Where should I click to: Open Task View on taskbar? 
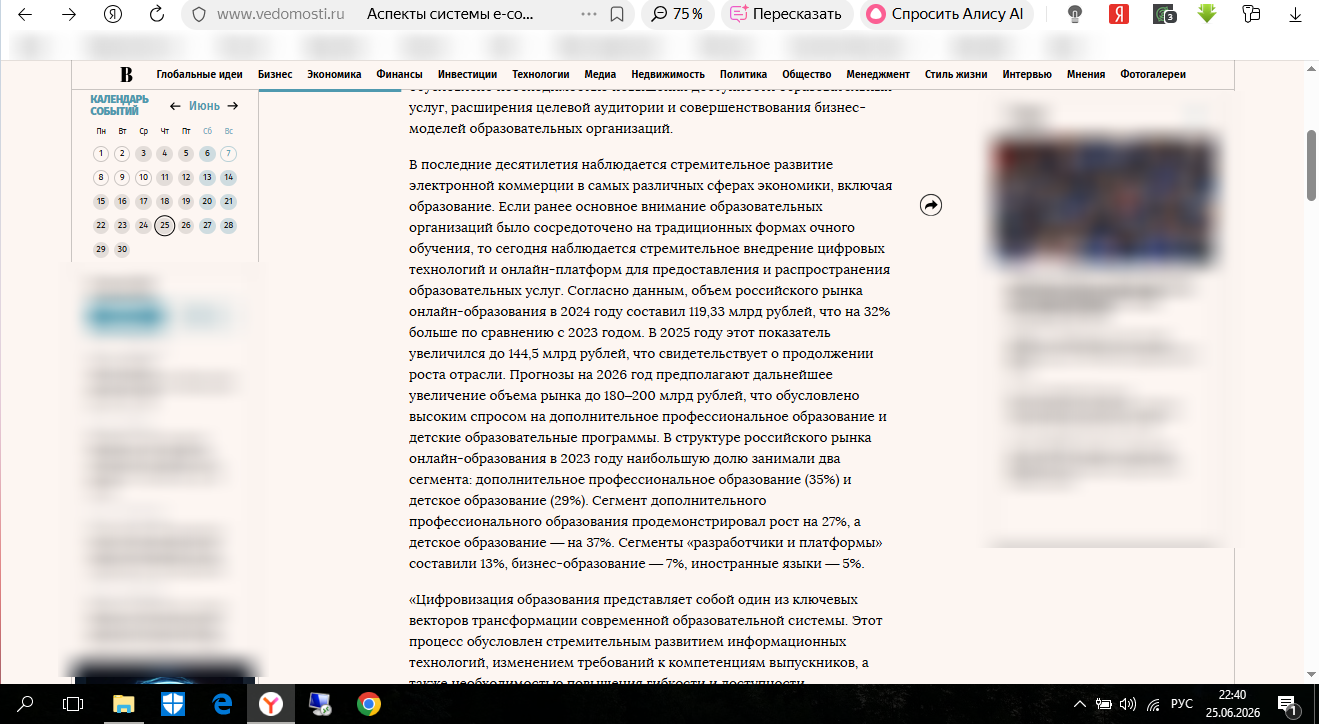tap(73, 704)
